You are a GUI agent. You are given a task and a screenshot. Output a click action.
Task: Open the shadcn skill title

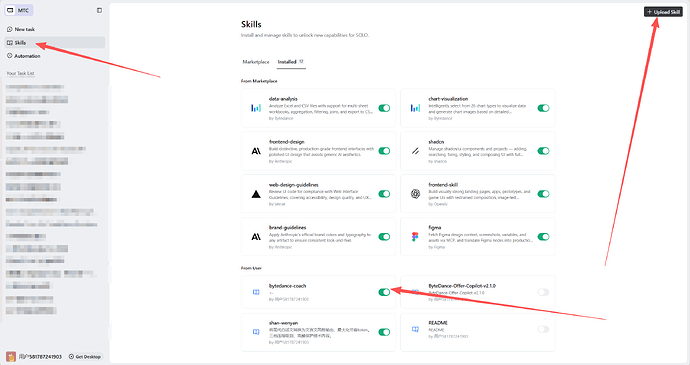pos(436,142)
